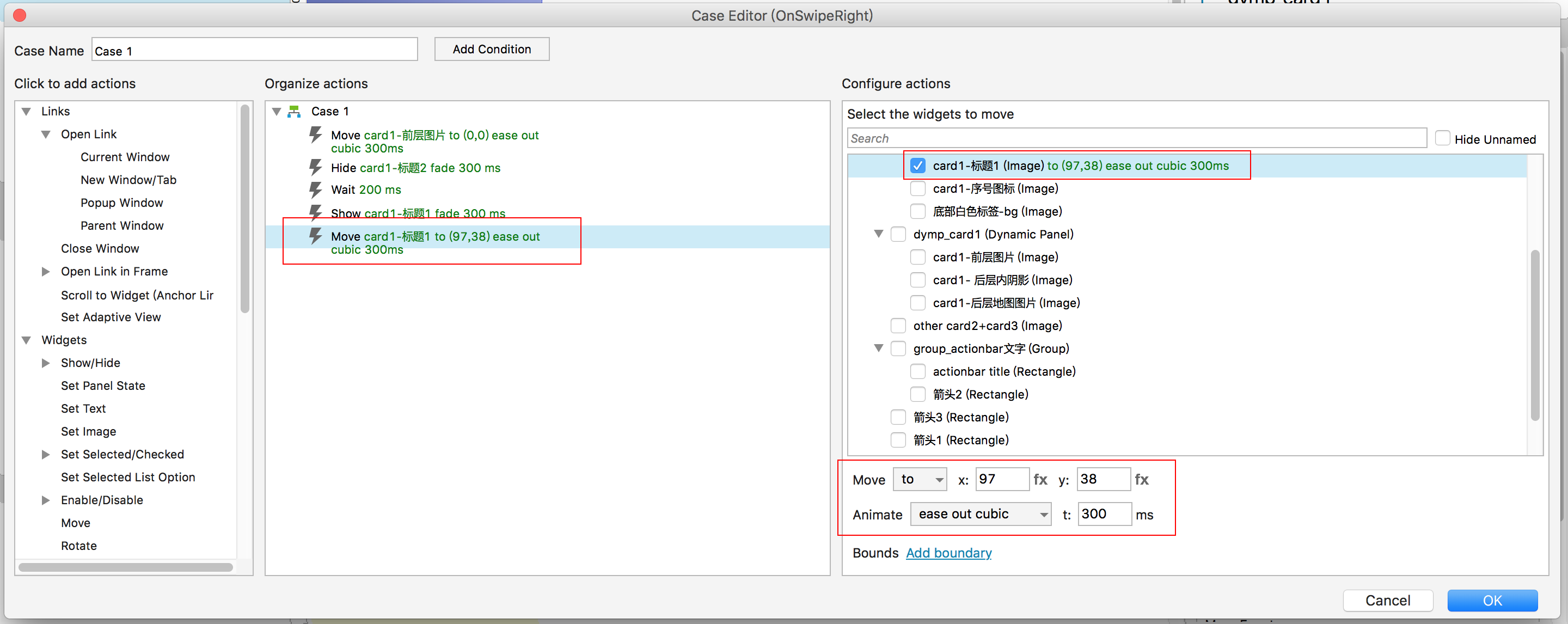The width and height of the screenshot is (1568, 624).
Task: Click widget Search field
Action: coord(1136,138)
